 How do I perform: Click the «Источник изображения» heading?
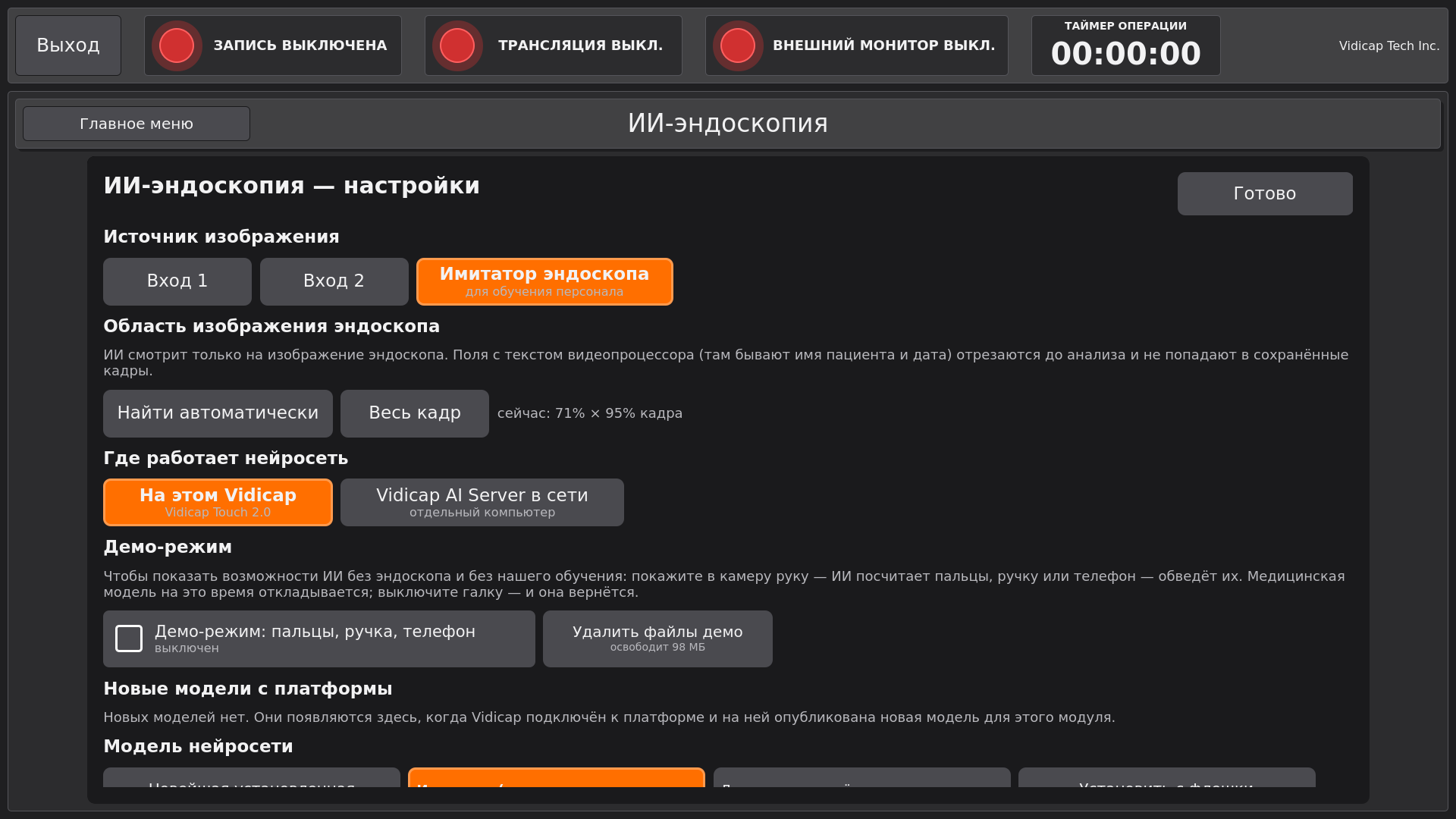(x=221, y=237)
